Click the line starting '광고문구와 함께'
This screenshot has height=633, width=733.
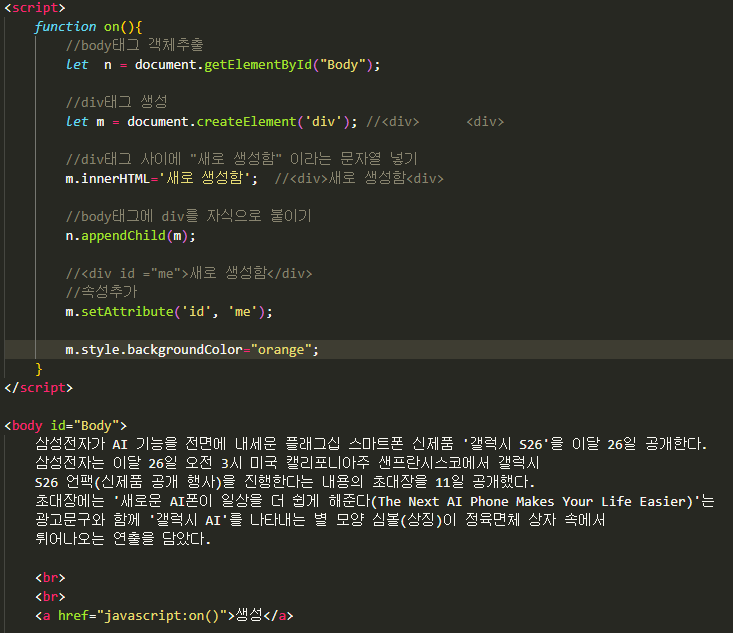point(320,520)
